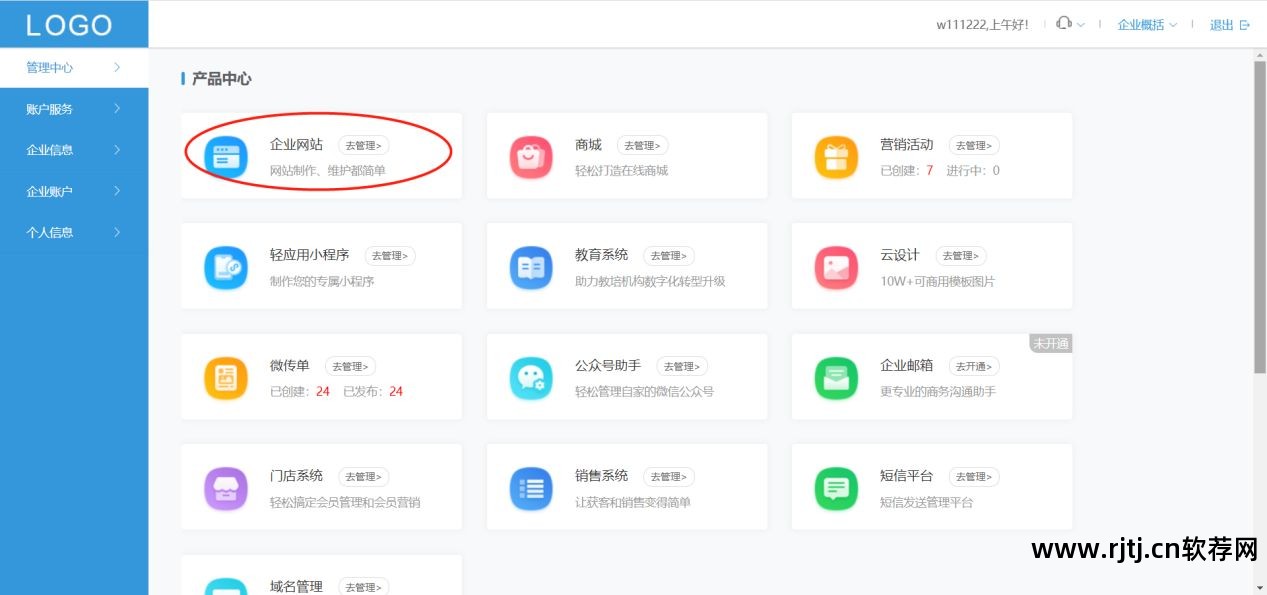Open the 企业邮箱 green envelope icon
Screen dimensions: 1267x595
click(836, 378)
